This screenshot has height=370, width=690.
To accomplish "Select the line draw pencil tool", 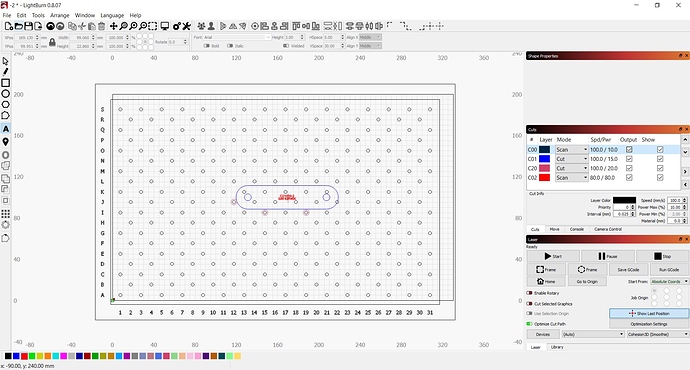I will point(5,72).
